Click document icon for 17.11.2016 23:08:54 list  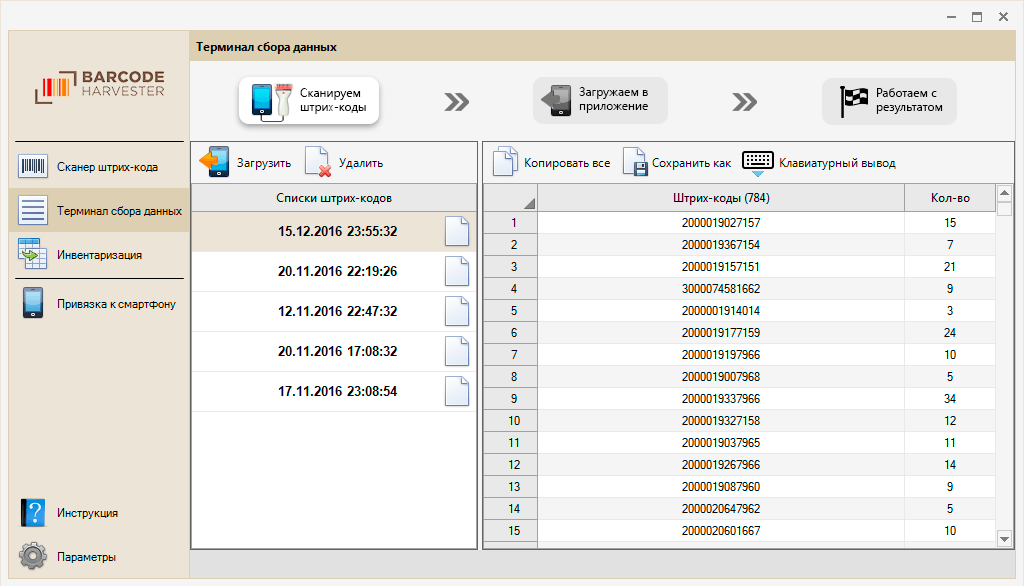pyautogui.click(x=456, y=391)
